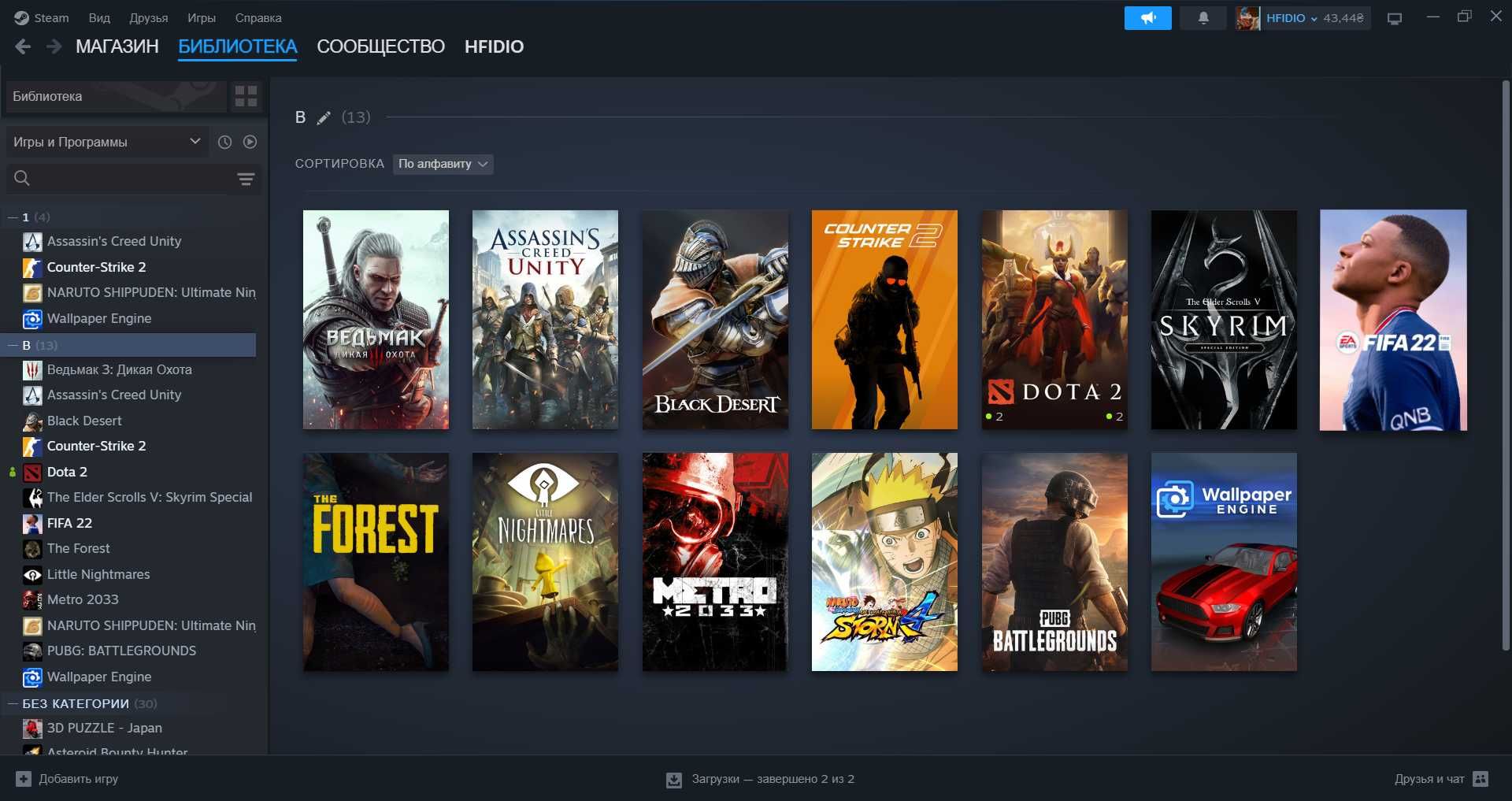Image resolution: width=1512 pixels, height=801 pixels.
Task: Open the Игры menu
Action: coord(202,17)
